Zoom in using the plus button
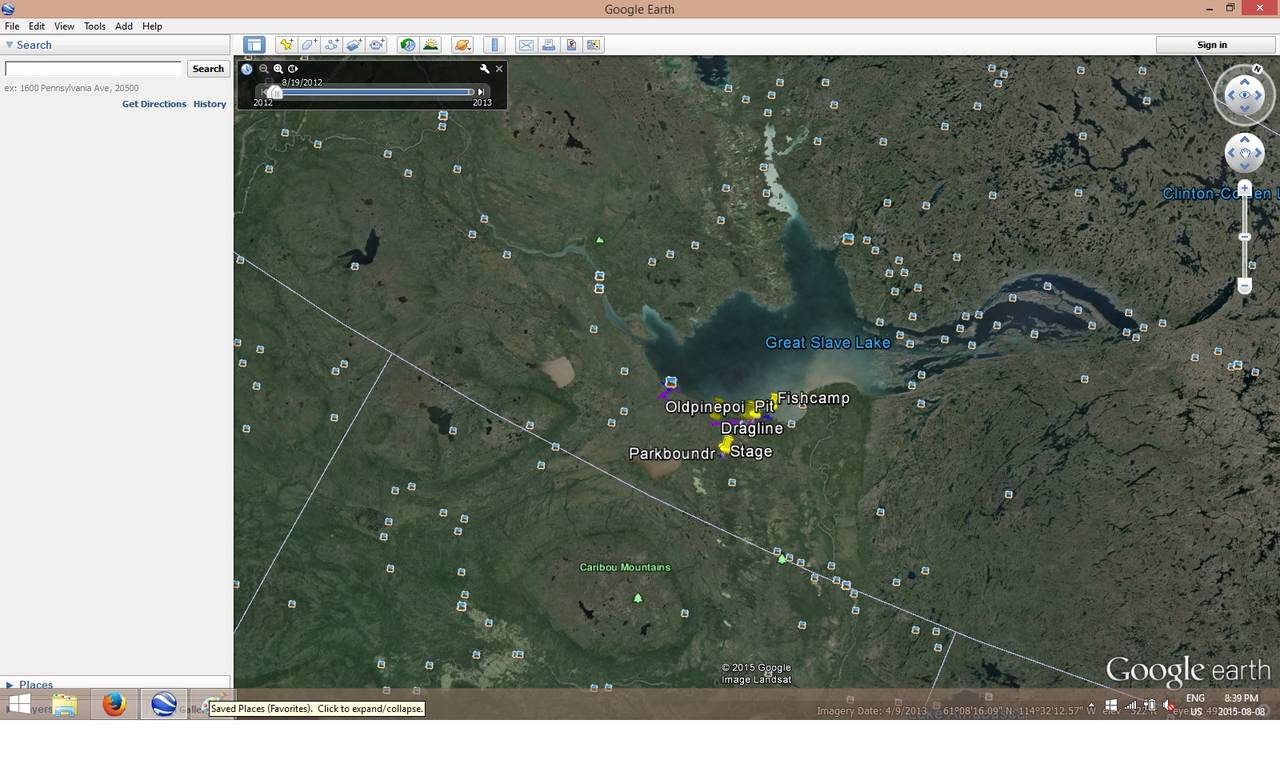The image size is (1280, 784). [x=1245, y=189]
